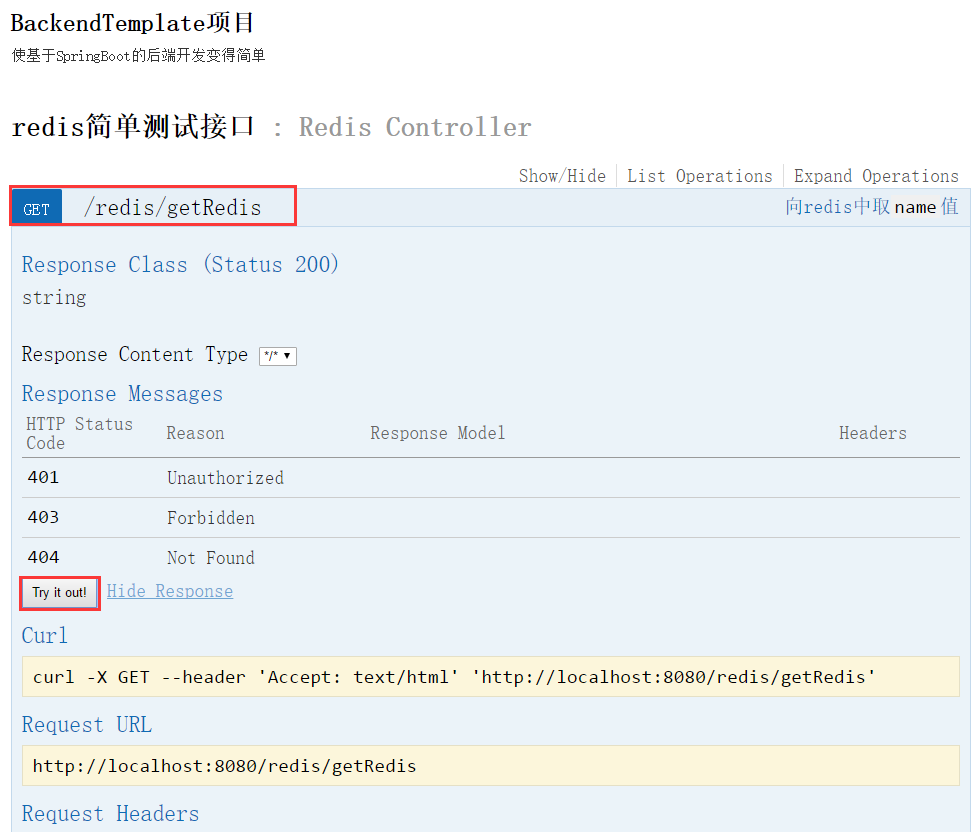
Task: Select the 404 status code cell
Action: (x=43, y=557)
